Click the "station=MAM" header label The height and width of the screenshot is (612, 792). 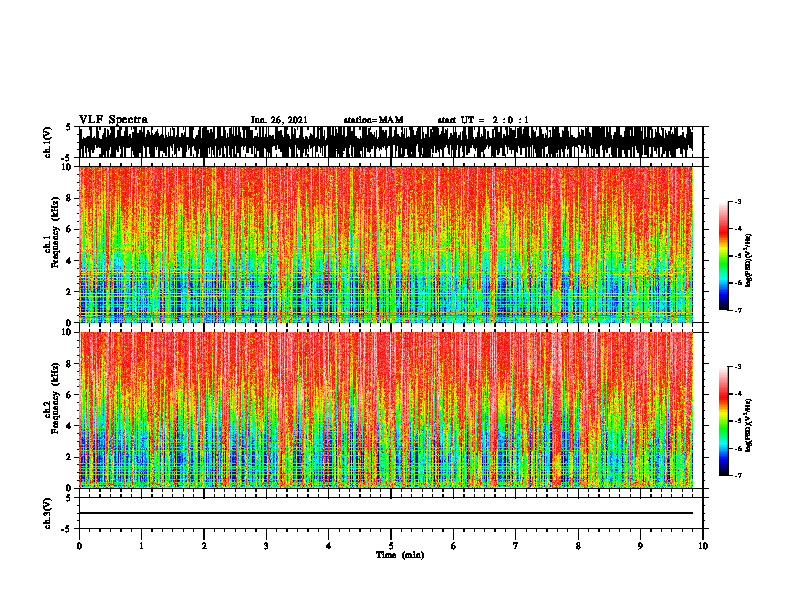(x=373, y=120)
